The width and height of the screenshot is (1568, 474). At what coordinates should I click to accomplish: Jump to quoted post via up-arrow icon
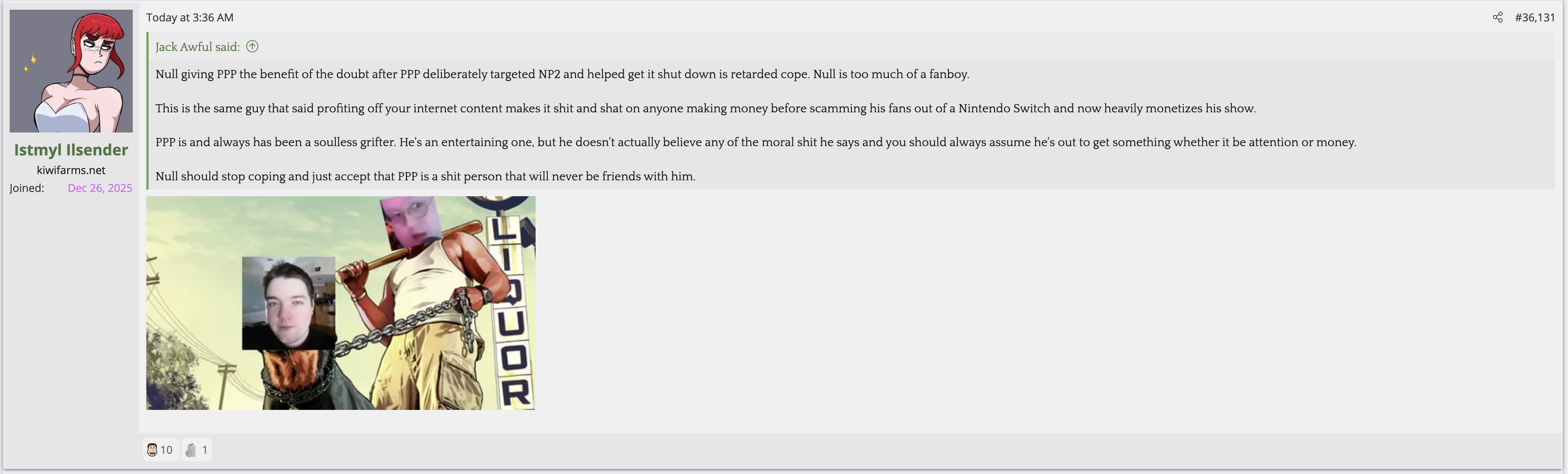[x=252, y=46]
